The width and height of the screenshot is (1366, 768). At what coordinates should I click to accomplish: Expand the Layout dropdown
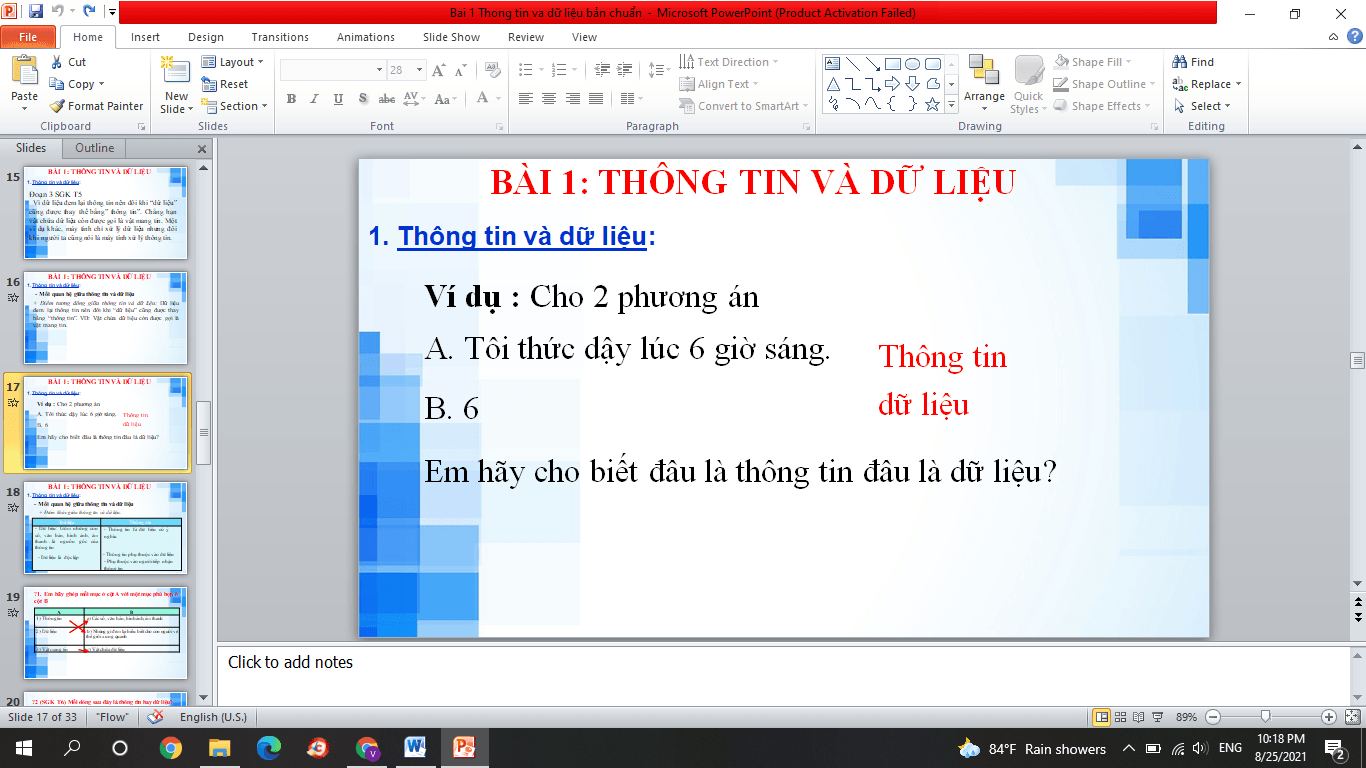[233, 62]
